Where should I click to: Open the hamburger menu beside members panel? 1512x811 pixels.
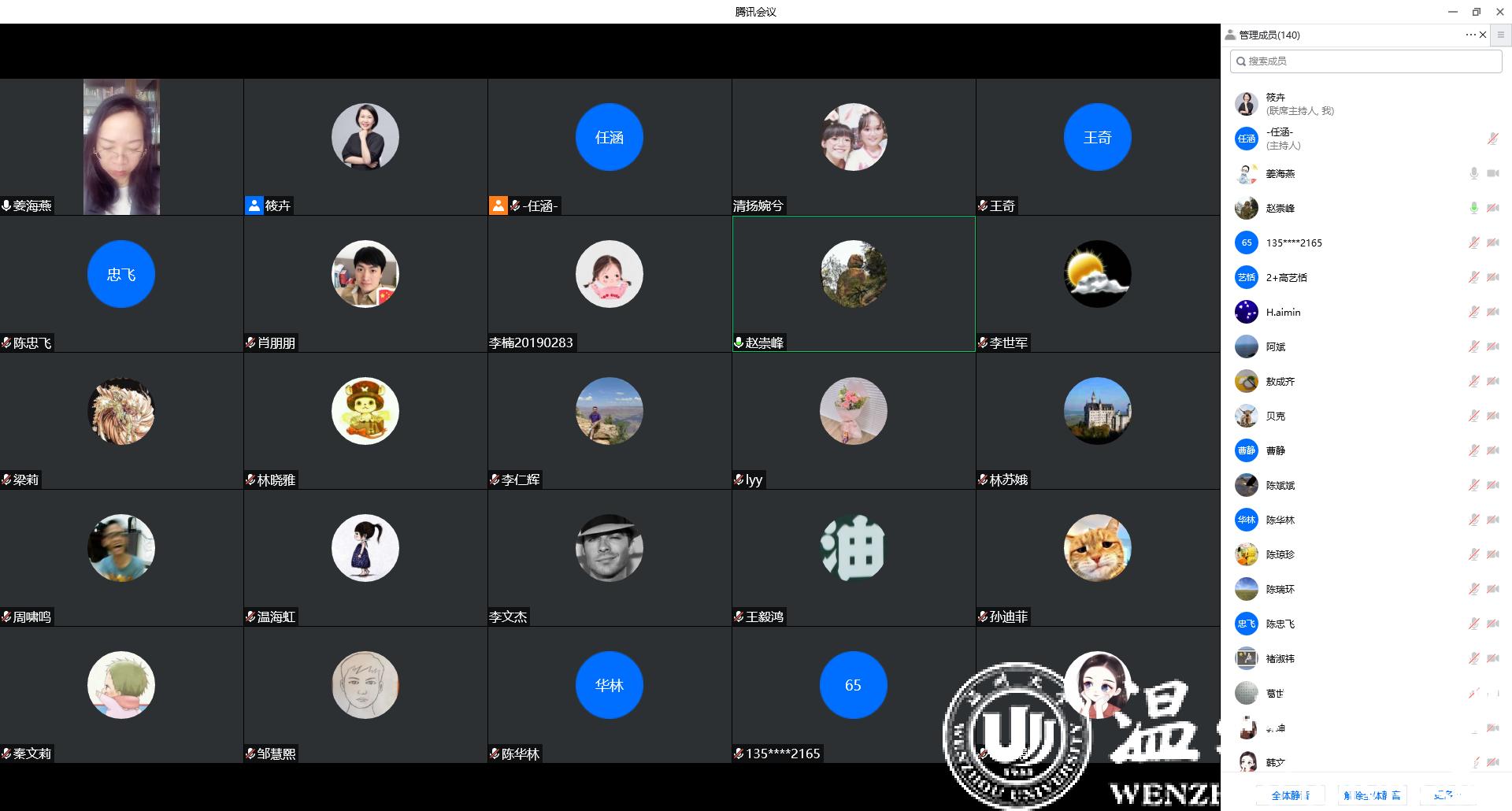[1501, 35]
